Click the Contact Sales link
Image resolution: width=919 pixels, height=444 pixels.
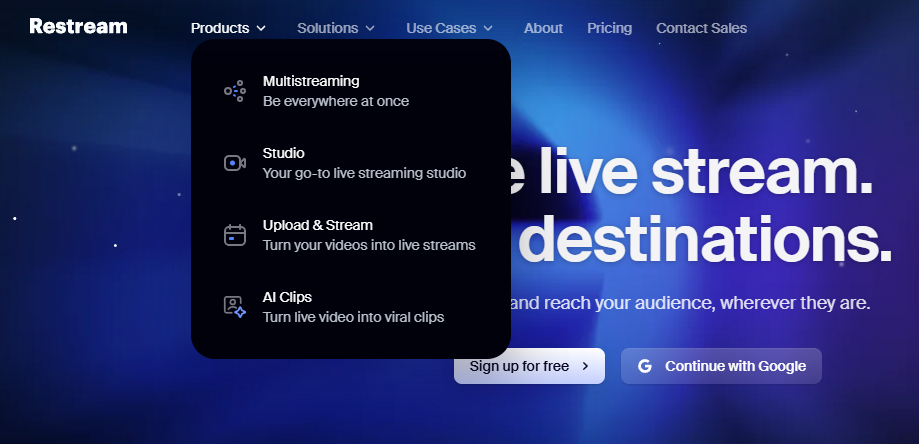[701, 28]
